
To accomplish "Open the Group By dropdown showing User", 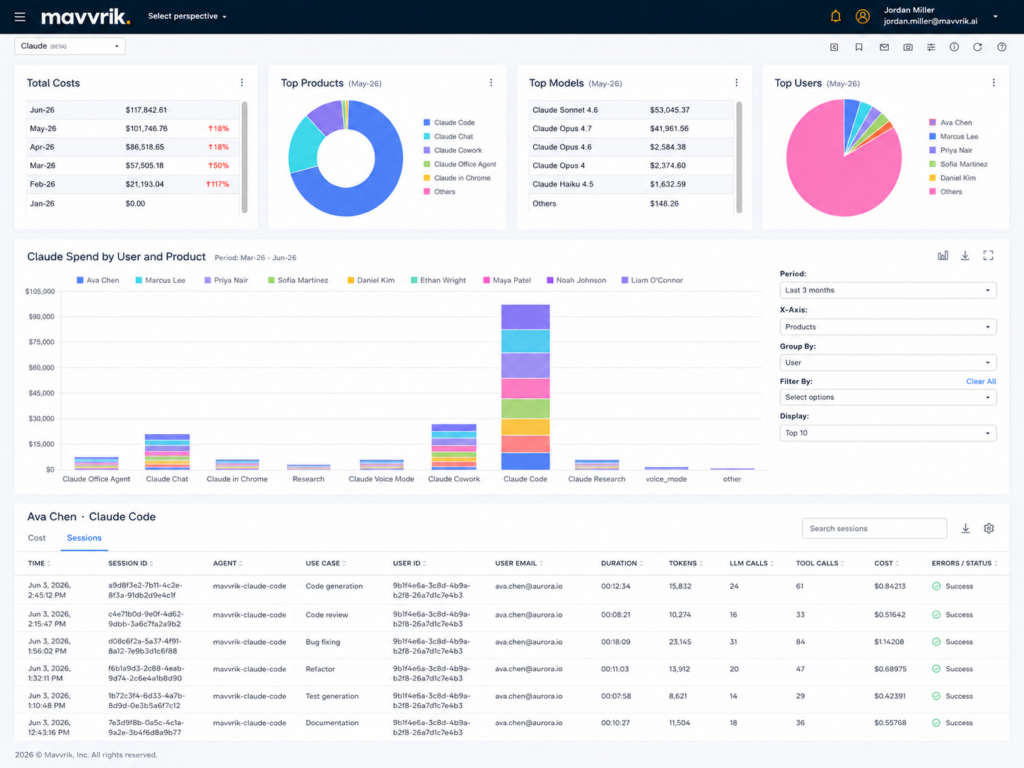I will [x=888, y=362].
